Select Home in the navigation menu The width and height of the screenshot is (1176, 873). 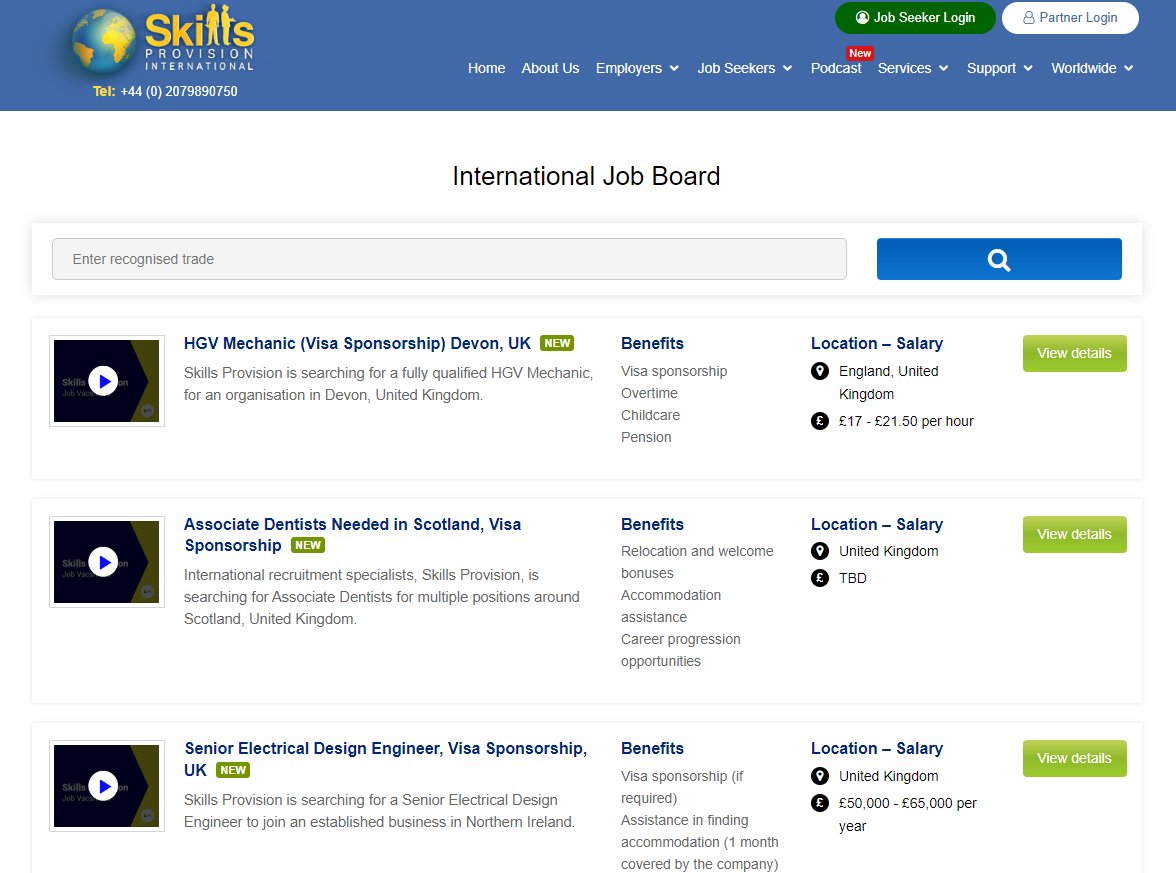[x=486, y=68]
